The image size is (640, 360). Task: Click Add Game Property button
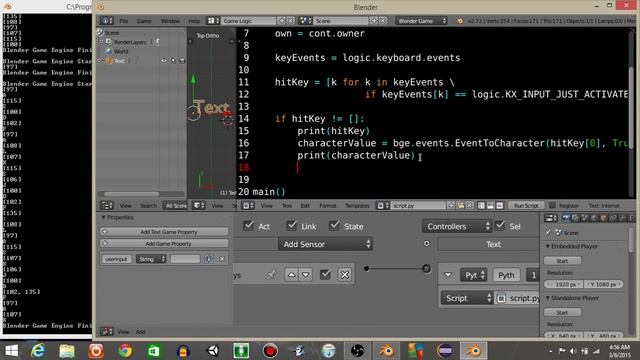pos(164,244)
